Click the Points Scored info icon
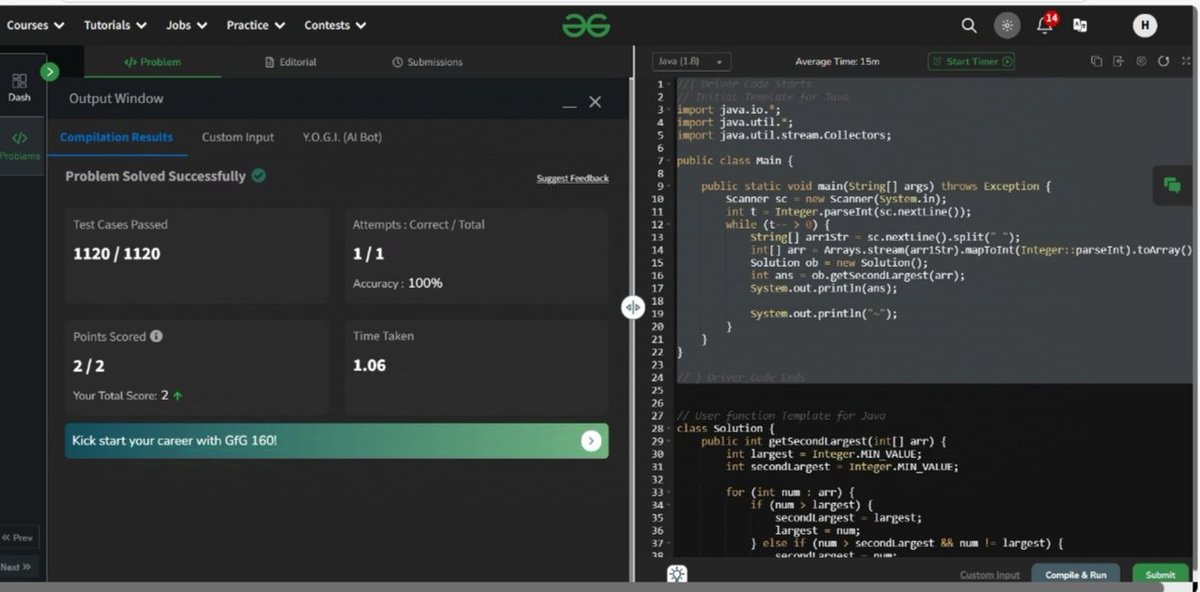 tap(157, 337)
